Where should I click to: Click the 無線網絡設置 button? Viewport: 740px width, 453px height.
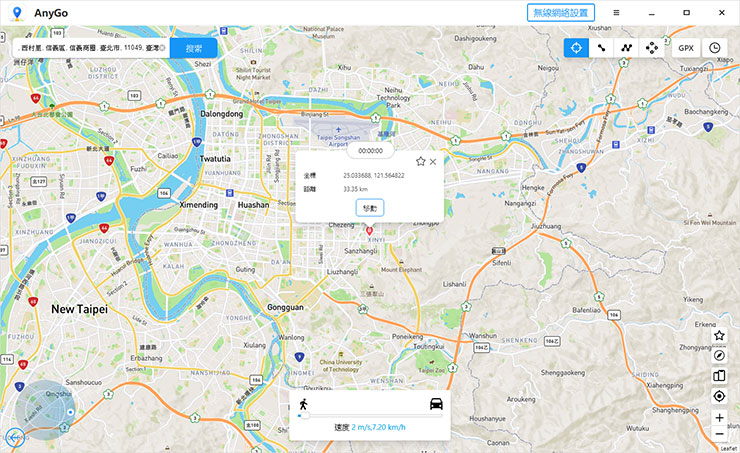coord(561,12)
